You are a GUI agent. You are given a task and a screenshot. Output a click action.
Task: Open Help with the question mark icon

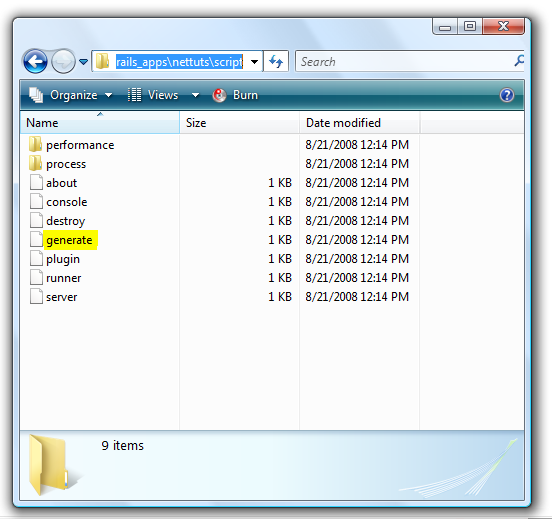507,95
